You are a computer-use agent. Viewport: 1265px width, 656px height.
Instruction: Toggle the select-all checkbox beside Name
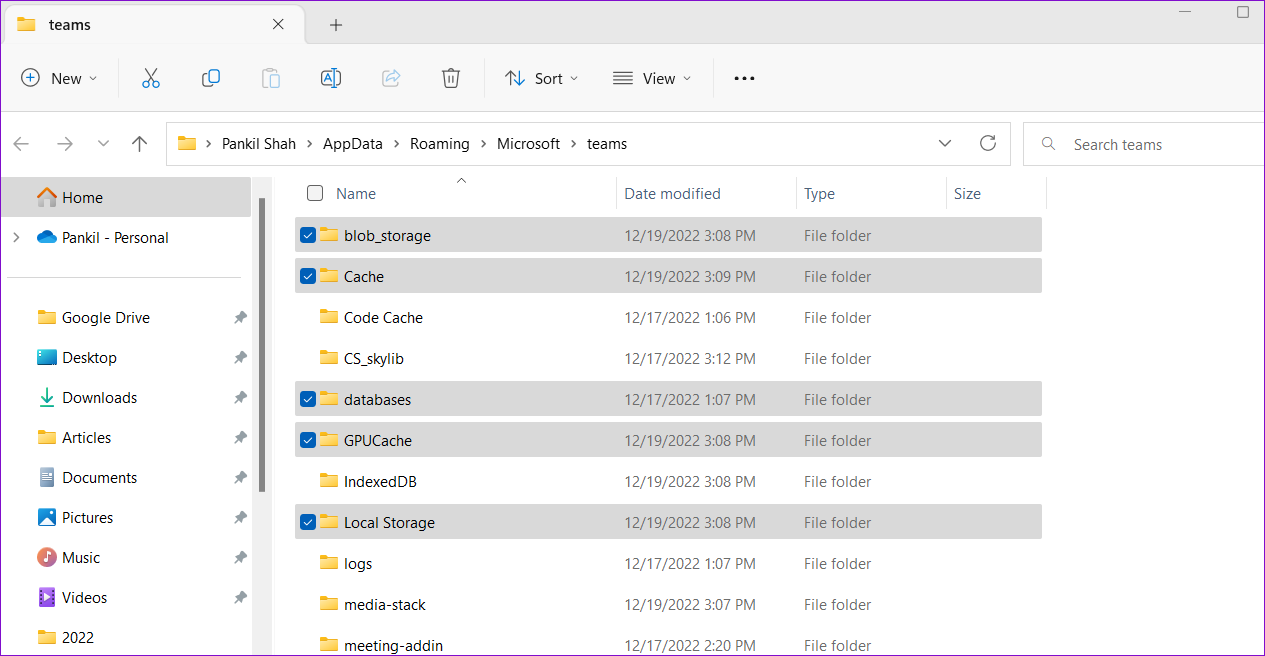click(x=315, y=193)
